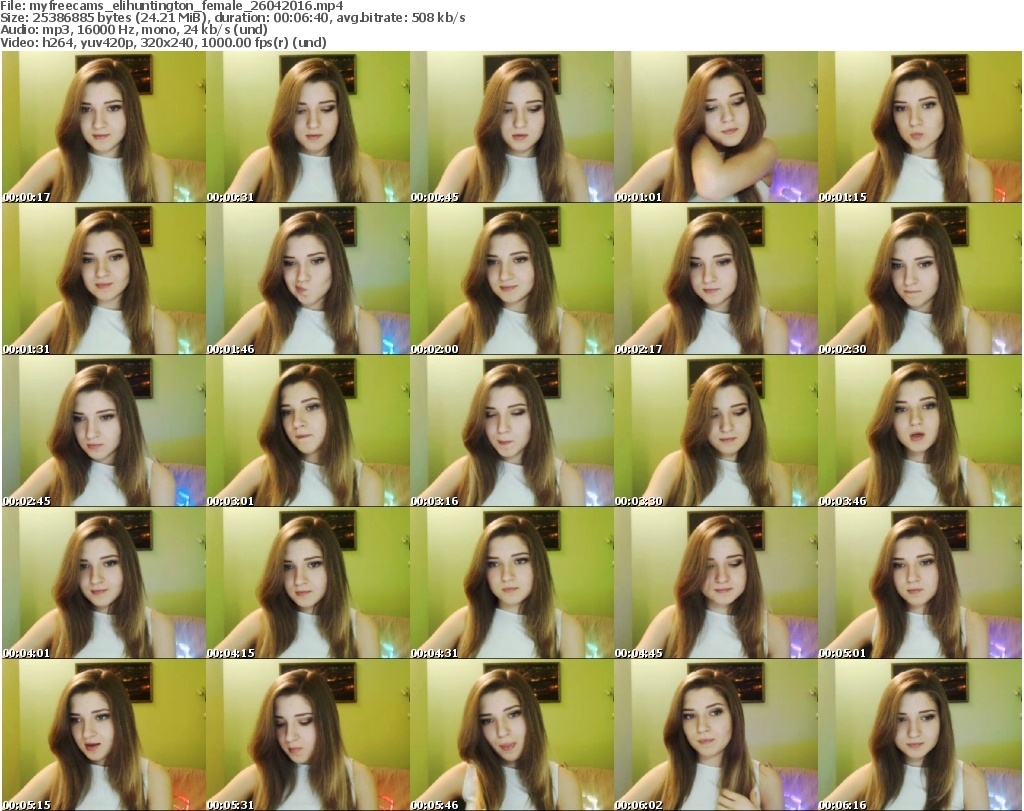
Task: Select the thumbnail stamped 00:03:01
Action: point(308,431)
